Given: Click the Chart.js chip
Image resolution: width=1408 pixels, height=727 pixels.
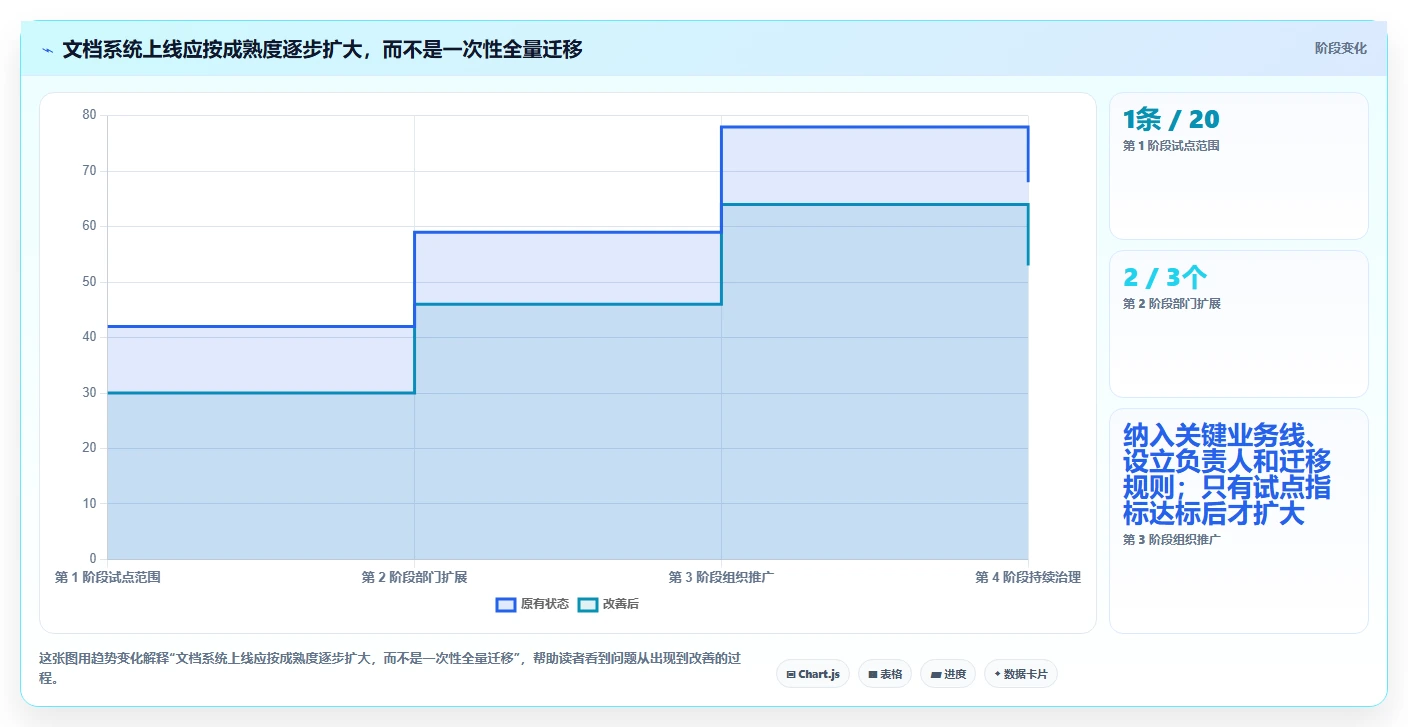Looking at the screenshot, I should 813,674.
